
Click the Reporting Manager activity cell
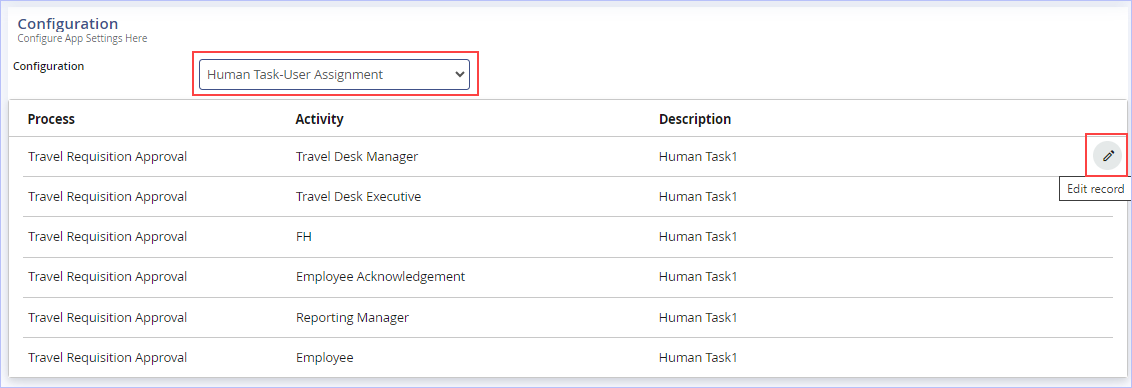[x=352, y=317]
